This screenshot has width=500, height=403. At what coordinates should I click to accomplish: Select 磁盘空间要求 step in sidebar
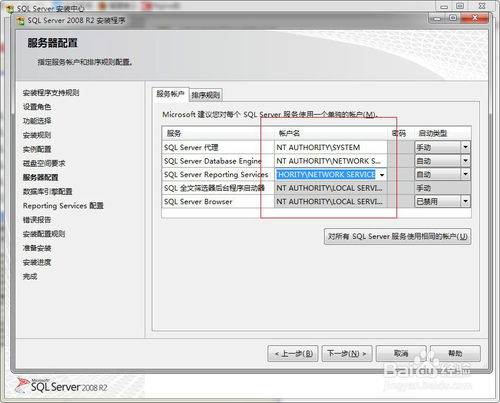[x=44, y=163]
